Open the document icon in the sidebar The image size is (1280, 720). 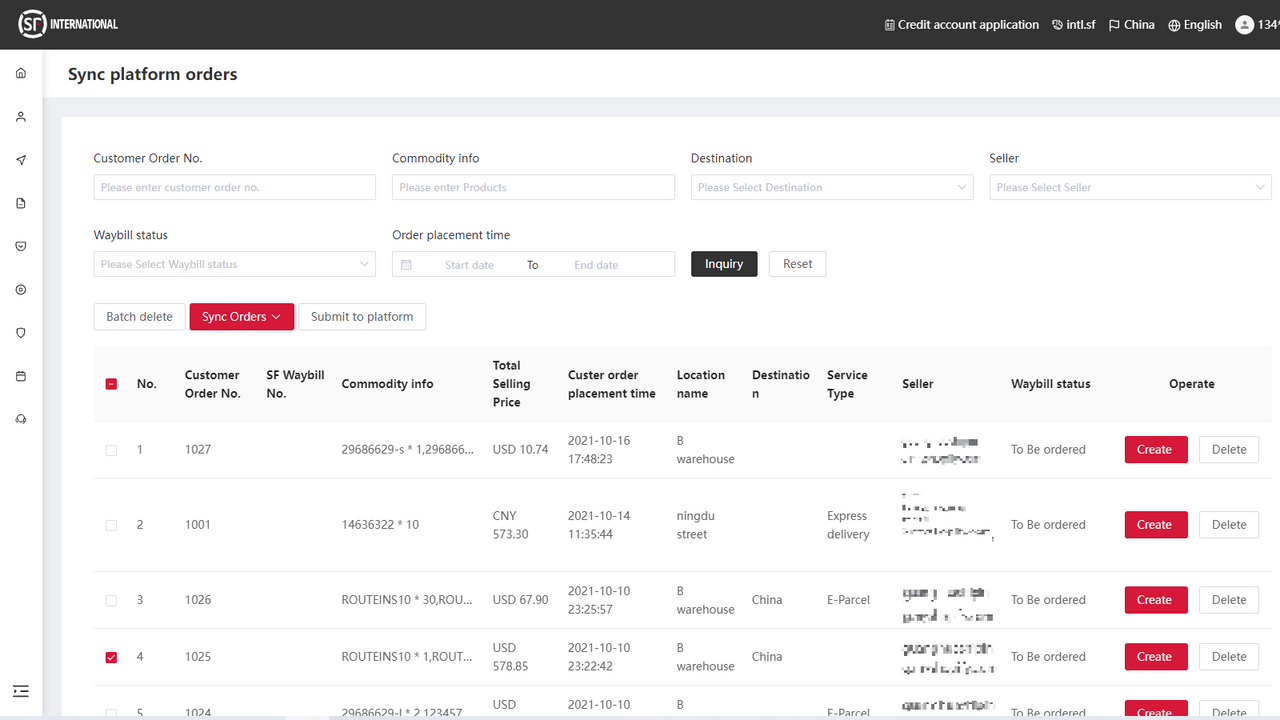pyautogui.click(x=20, y=202)
